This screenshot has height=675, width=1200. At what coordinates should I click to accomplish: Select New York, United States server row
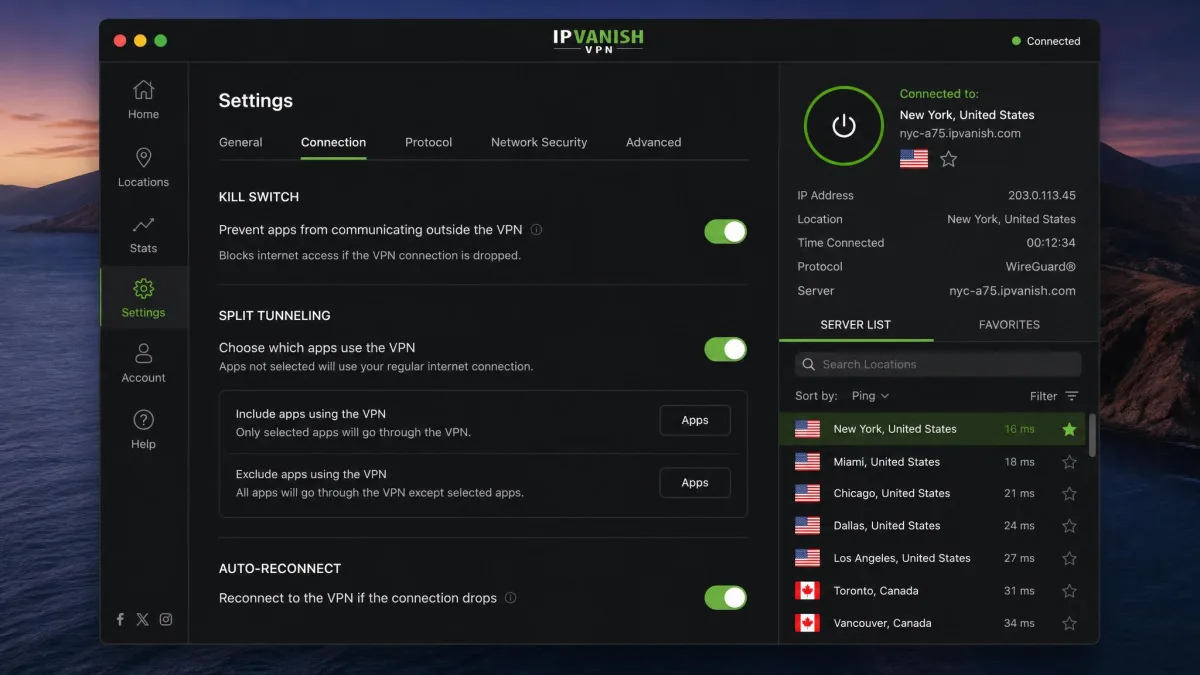[x=932, y=429]
